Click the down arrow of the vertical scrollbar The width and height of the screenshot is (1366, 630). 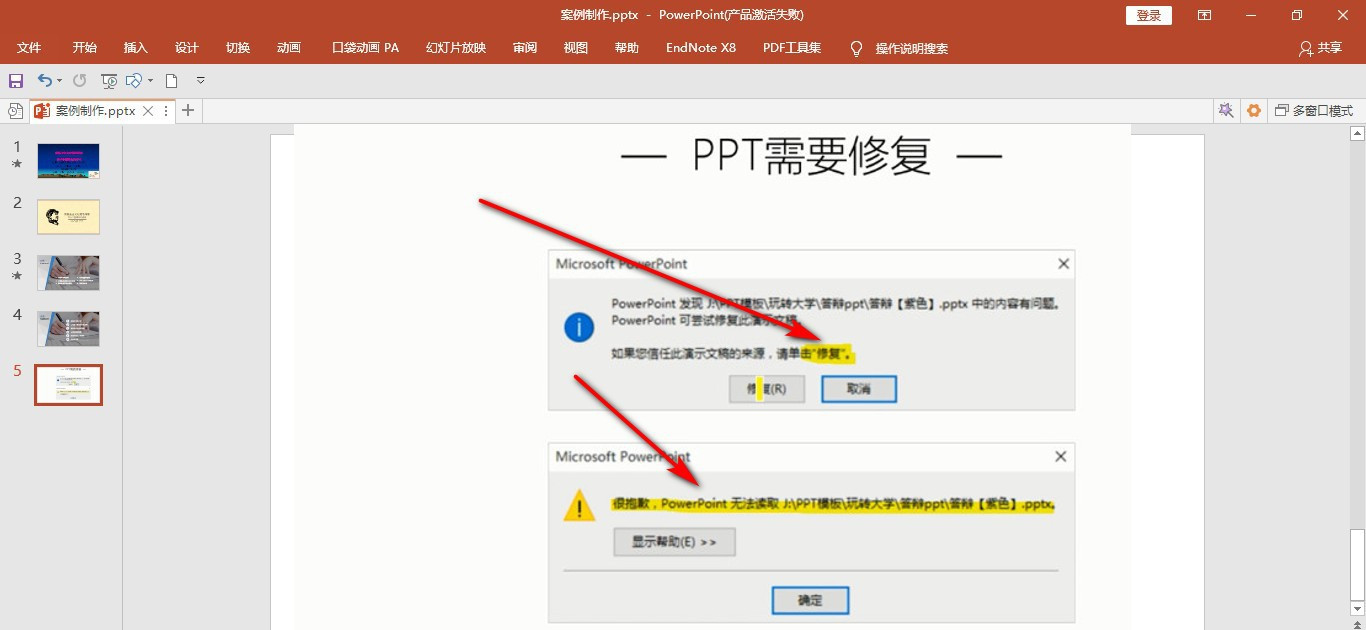tap(1358, 607)
